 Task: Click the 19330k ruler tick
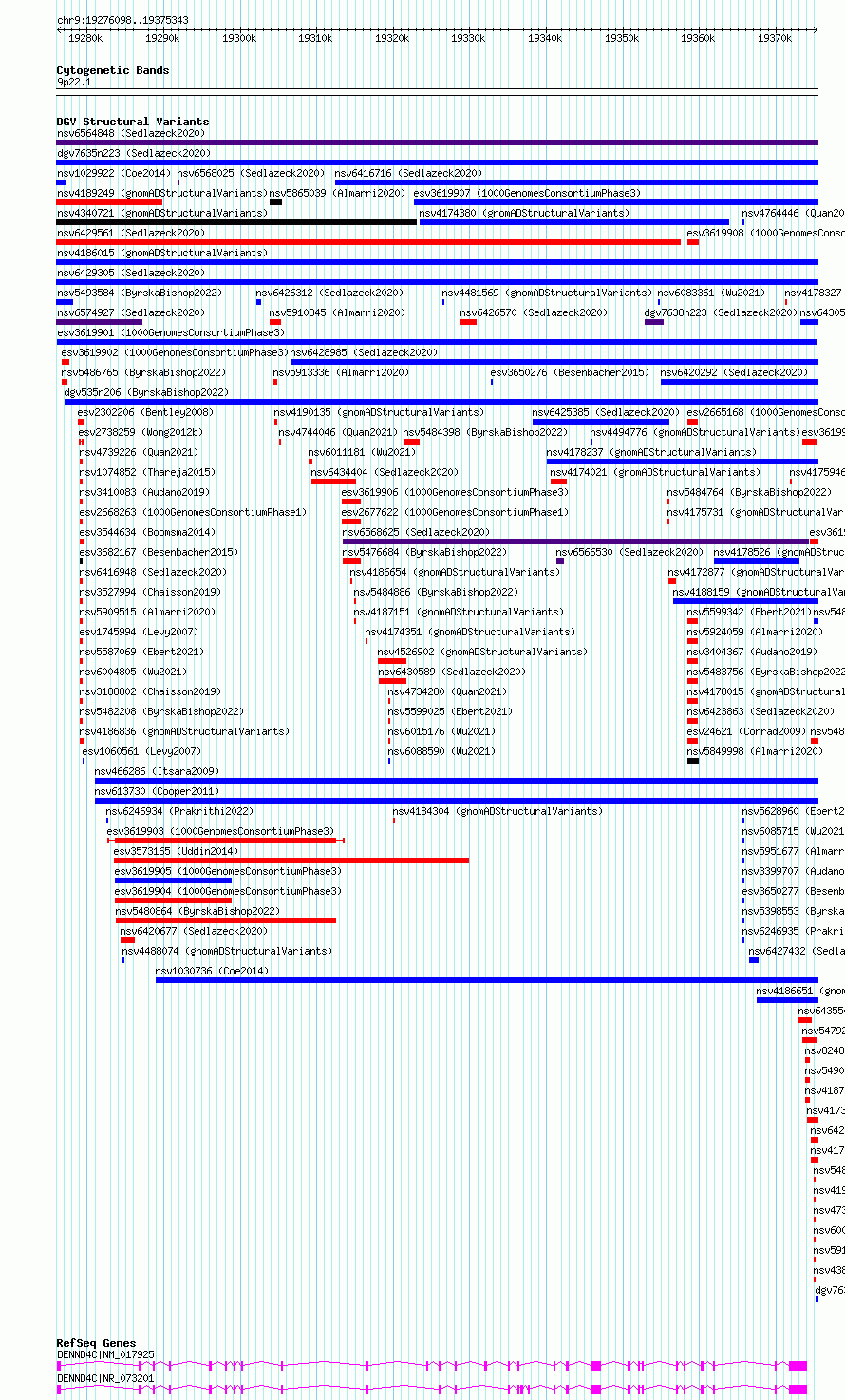pos(468,38)
